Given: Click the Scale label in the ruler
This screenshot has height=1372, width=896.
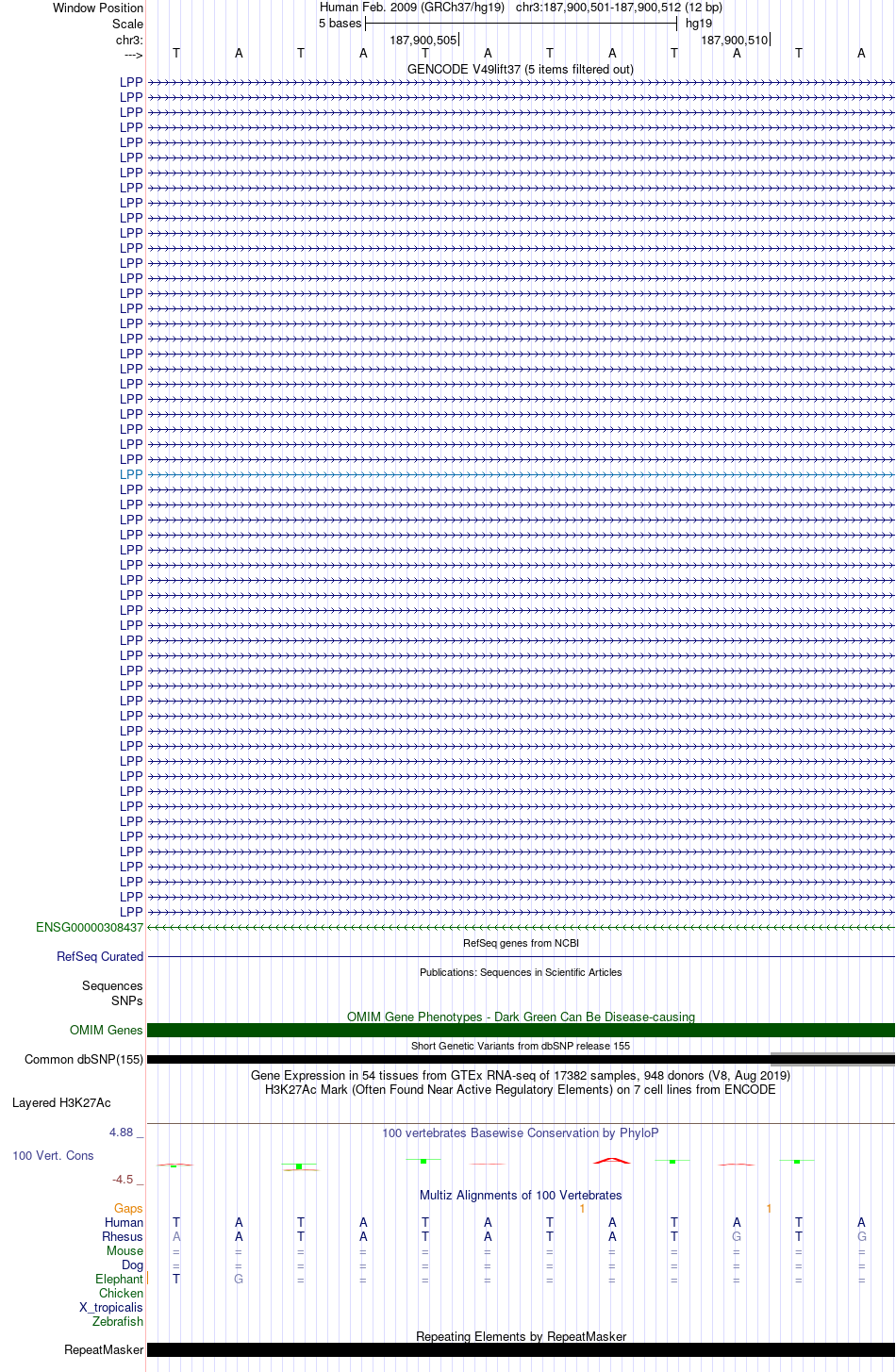Looking at the screenshot, I should point(127,24).
